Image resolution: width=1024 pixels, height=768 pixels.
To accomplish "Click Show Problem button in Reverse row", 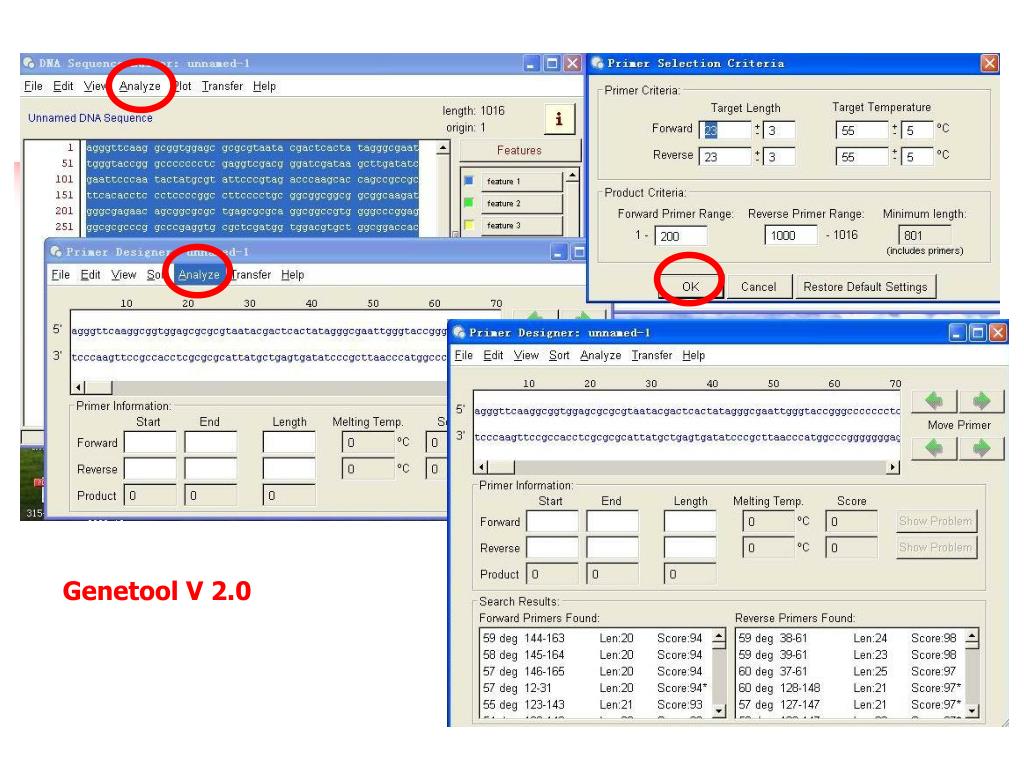I will point(936,547).
